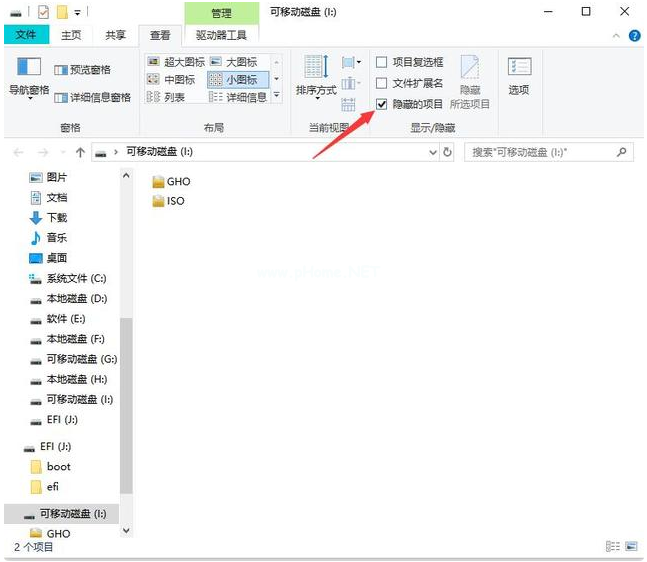Expand the address bar history dropdown

coord(432,152)
